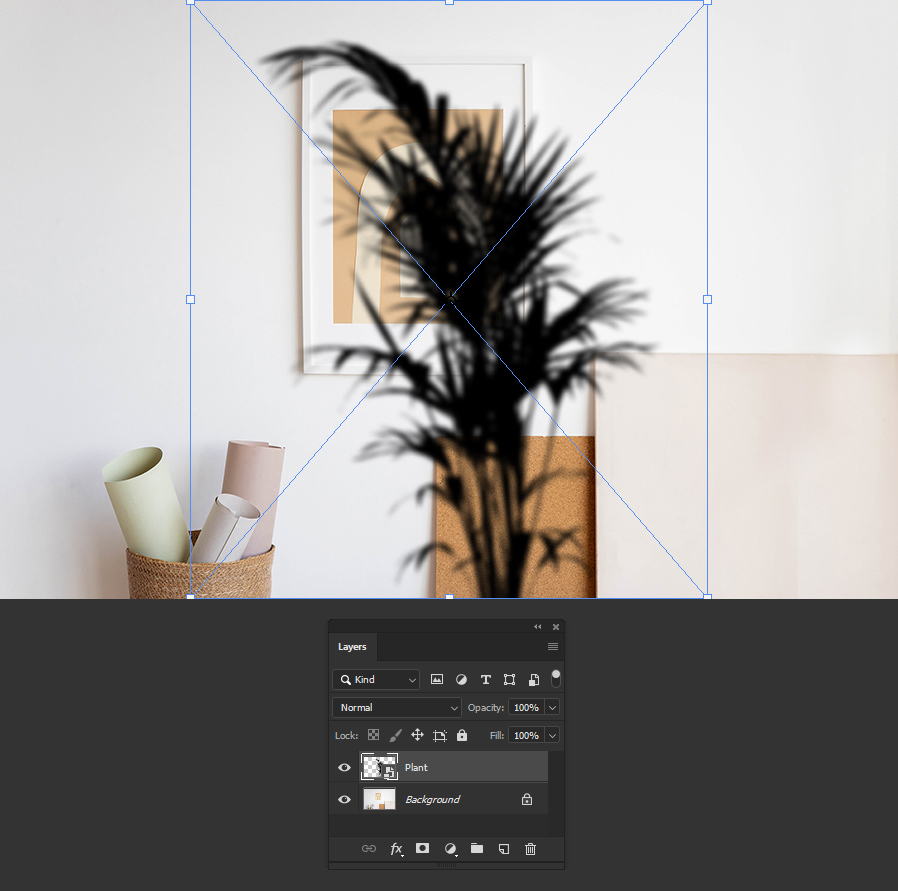This screenshot has width=898, height=891.
Task: Filter layers by pixel layers icon
Action: coord(437,679)
